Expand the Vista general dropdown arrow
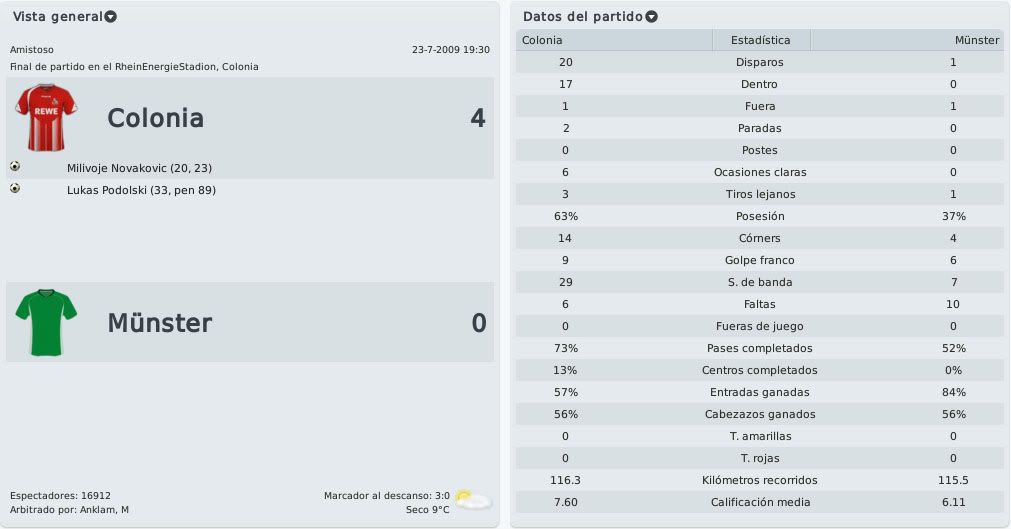Screen dimensions: 1011x529 tap(111, 17)
